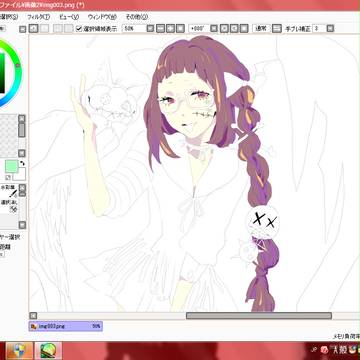Click the last zoom button before the rotation field
Image resolution: width=360 pixels, height=360 pixels.
click(180, 28)
